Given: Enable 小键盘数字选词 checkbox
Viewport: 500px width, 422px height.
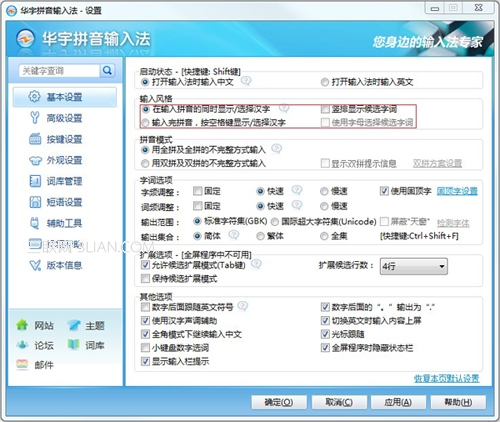Looking at the screenshot, I should (x=145, y=348).
